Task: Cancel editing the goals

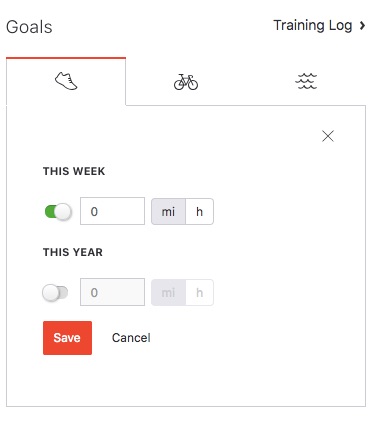Action: 131,338
